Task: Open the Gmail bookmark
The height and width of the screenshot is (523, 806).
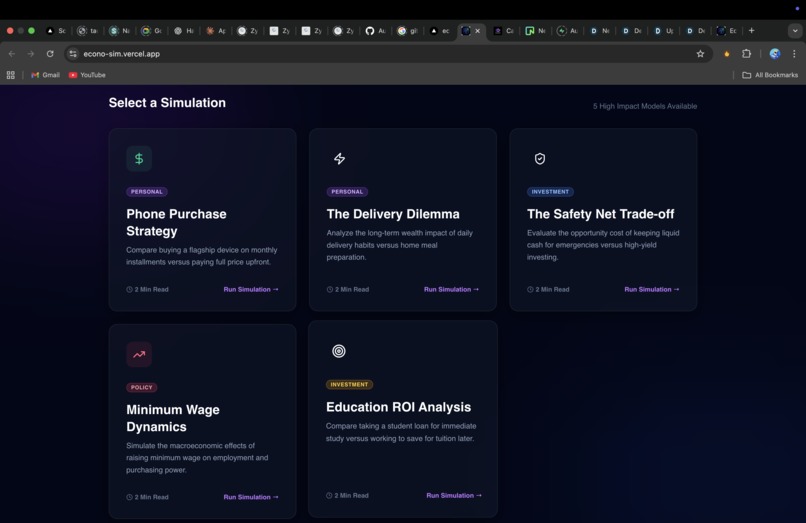Action: pyautogui.click(x=45, y=75)
